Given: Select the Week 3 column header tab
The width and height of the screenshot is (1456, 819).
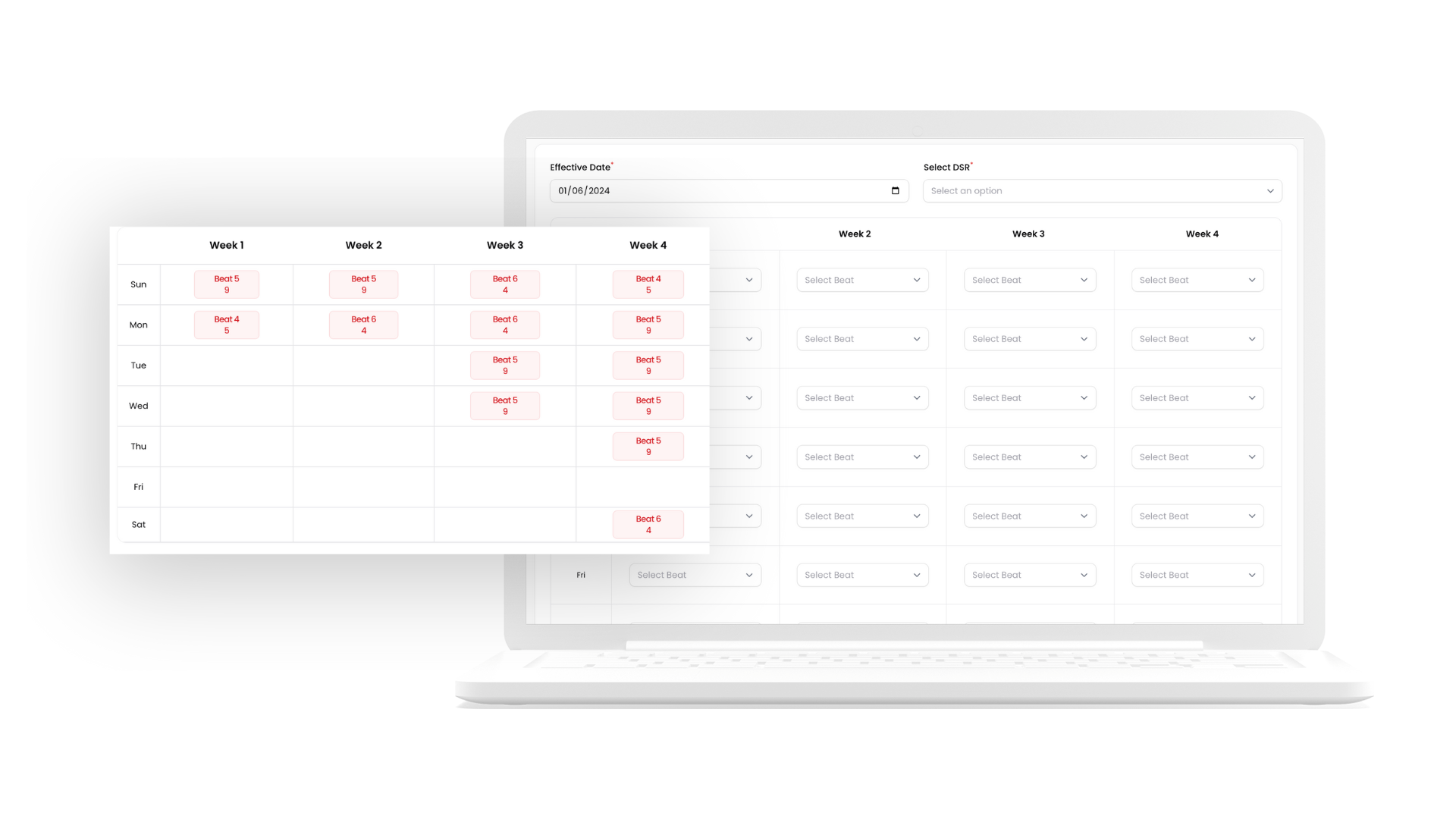Looking at the screenshot, I should (505, 245).
